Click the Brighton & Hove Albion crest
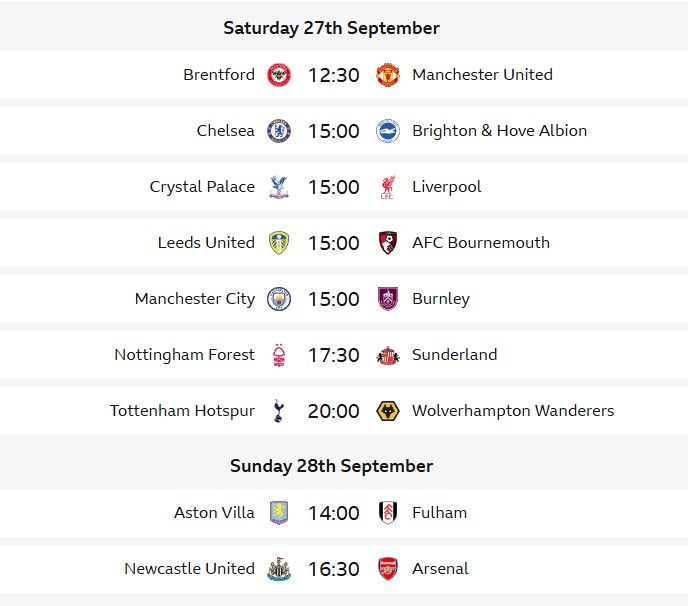Viewport: 688px width, 606px height. pos(388,131)
